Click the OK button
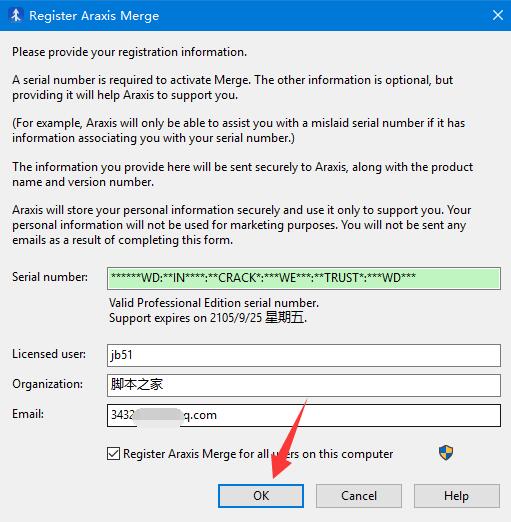Screen dimensions: 511x522 (261, 496)
